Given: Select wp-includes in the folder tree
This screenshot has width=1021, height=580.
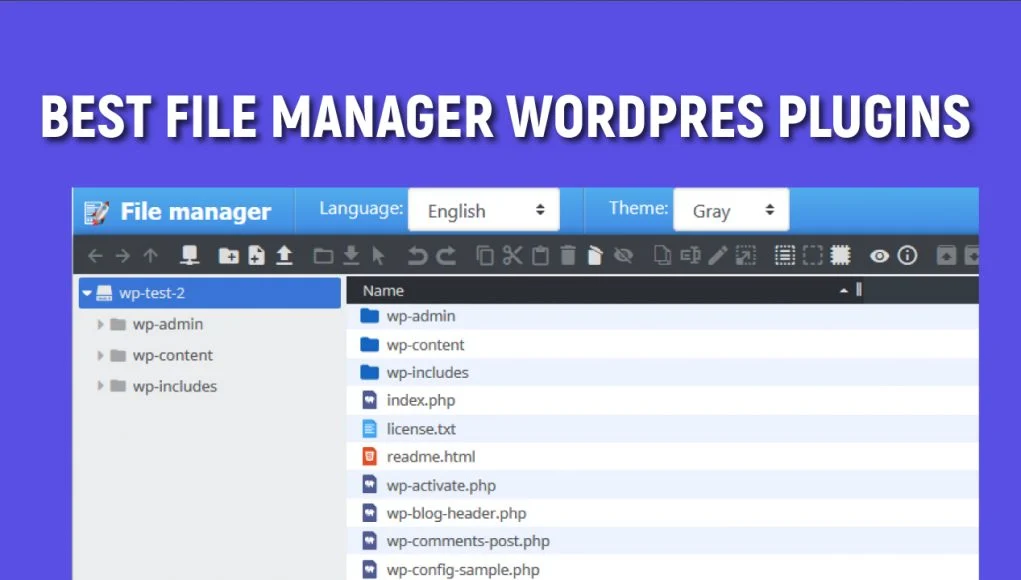Looking at the screenshot, I should pos(175,386).
